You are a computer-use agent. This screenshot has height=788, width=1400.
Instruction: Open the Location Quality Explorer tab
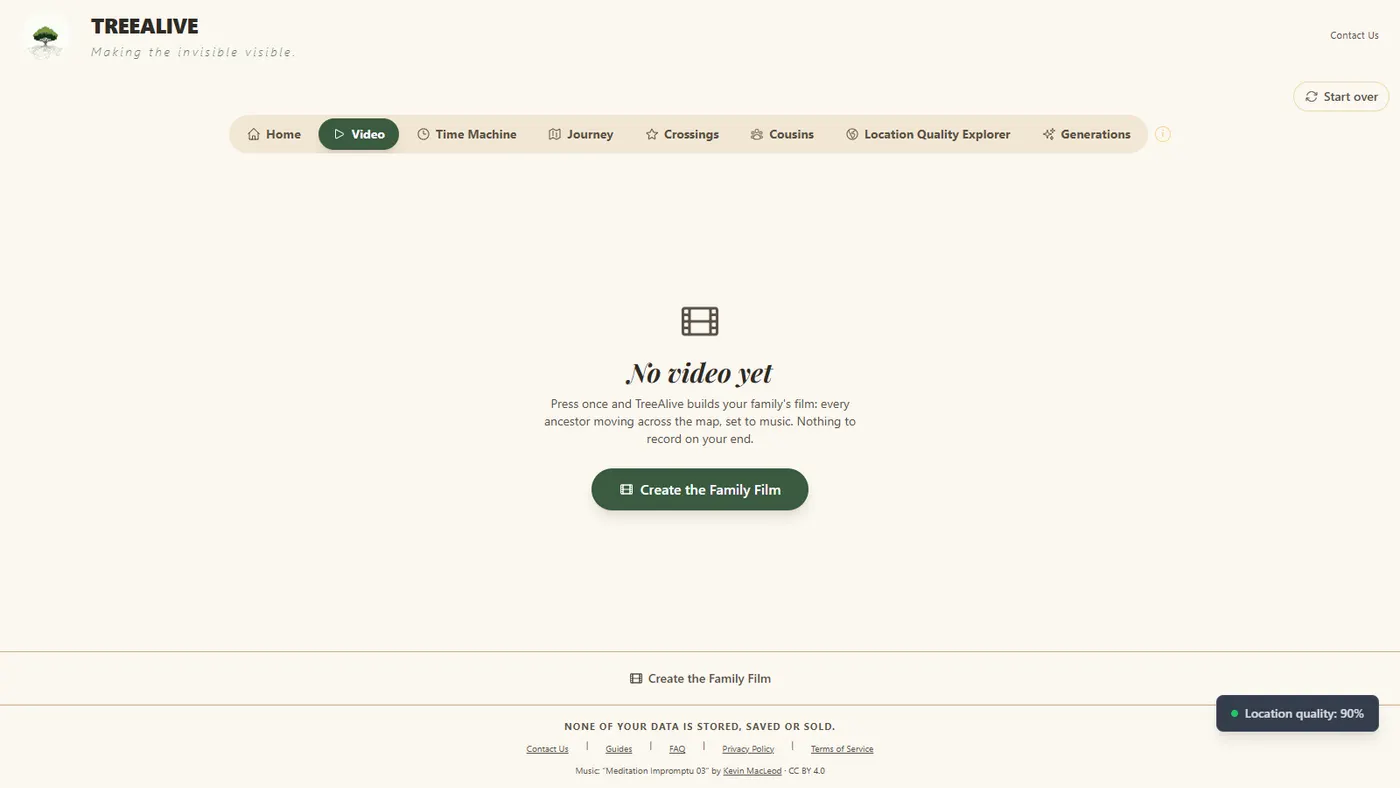[928, 134]
